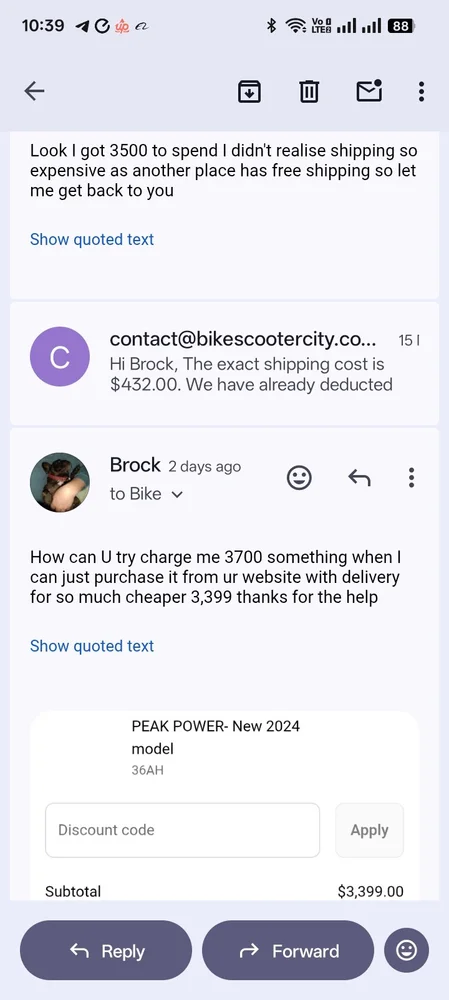Tap the emoji button at bottom right
This screenshot has height=1000, width=449.
[406, 950]
